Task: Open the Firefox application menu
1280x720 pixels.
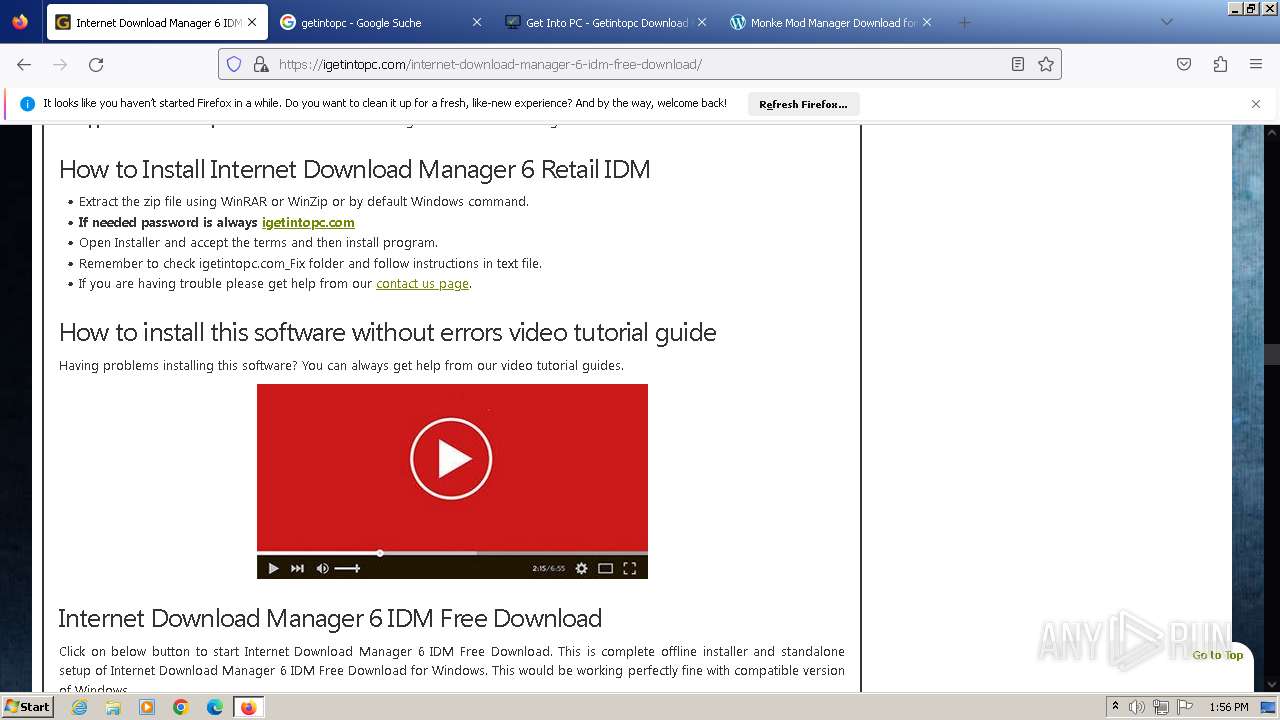Action: (x=1256, y=64)
